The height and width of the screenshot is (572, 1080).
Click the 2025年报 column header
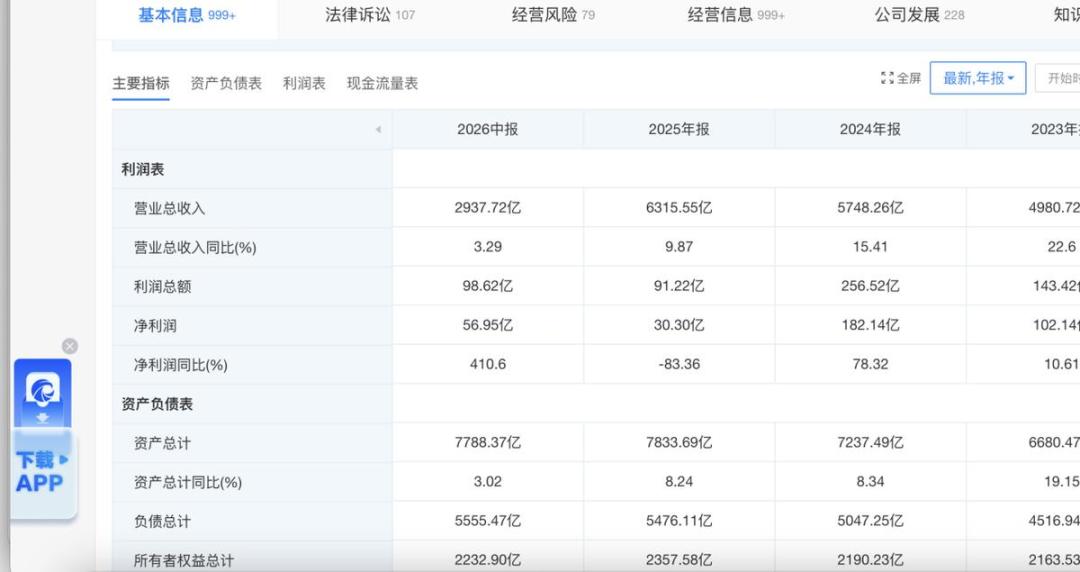tap(679, 130)
